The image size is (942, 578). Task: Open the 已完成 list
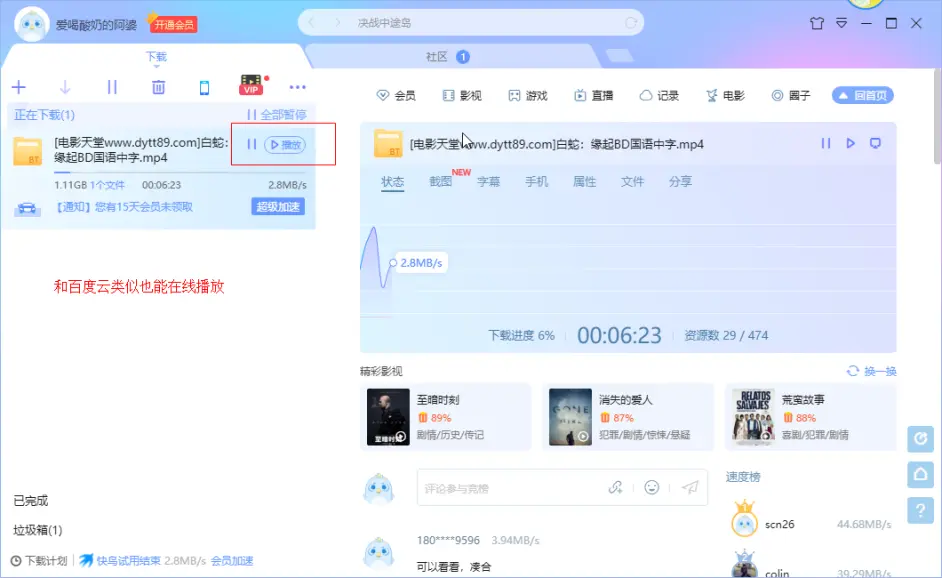[x=31, y=500]
